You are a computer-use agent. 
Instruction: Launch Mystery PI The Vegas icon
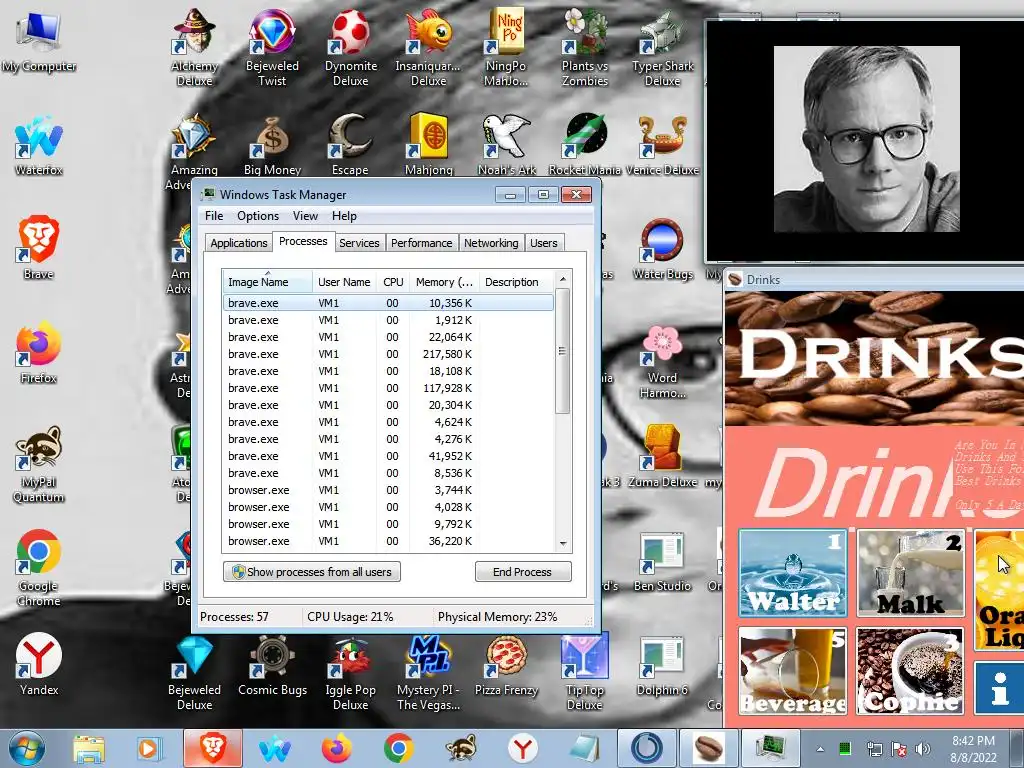[428, 674]
